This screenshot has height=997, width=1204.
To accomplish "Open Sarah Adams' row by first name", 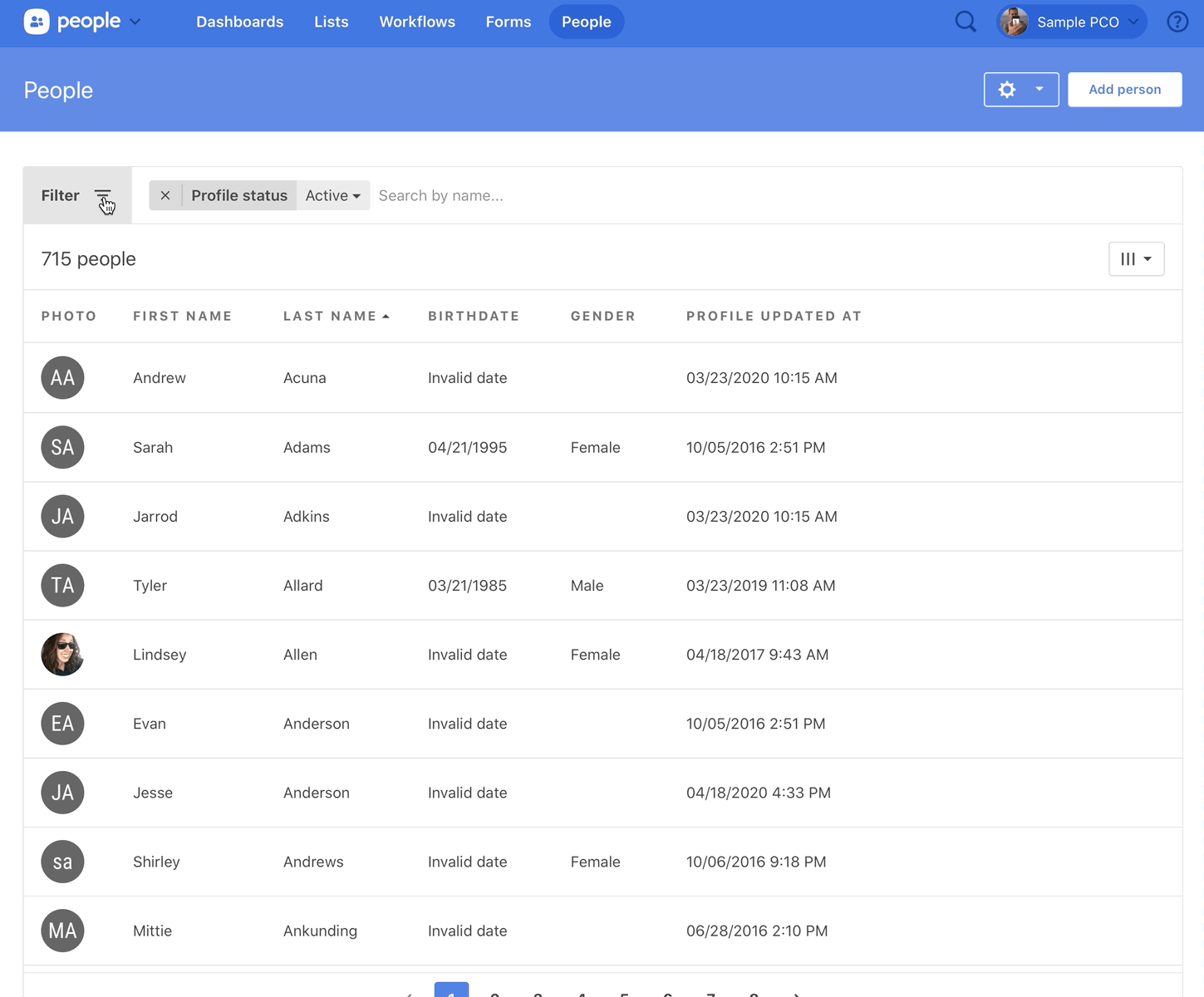I will click(153, 448).
